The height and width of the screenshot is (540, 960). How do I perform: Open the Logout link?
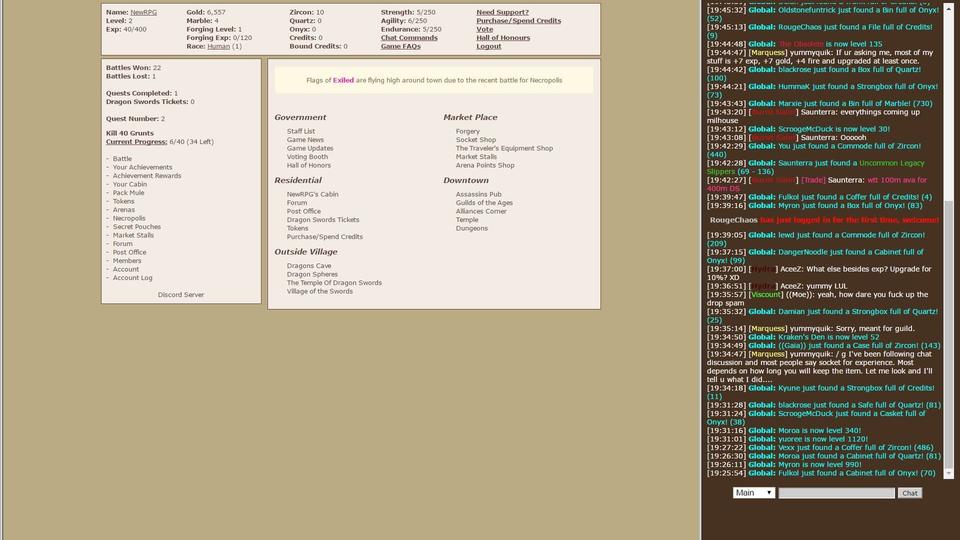(x=489, y=47)
